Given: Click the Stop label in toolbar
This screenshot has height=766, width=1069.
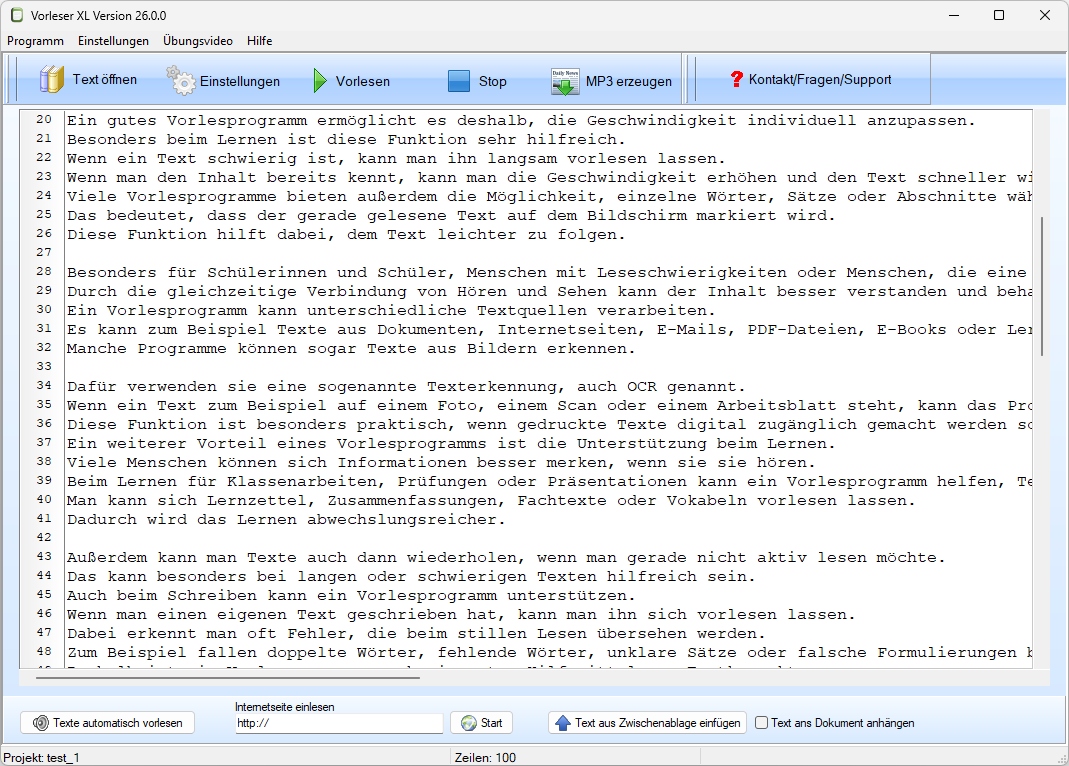Looking at the screenshot, I should [x=492, y=81].
